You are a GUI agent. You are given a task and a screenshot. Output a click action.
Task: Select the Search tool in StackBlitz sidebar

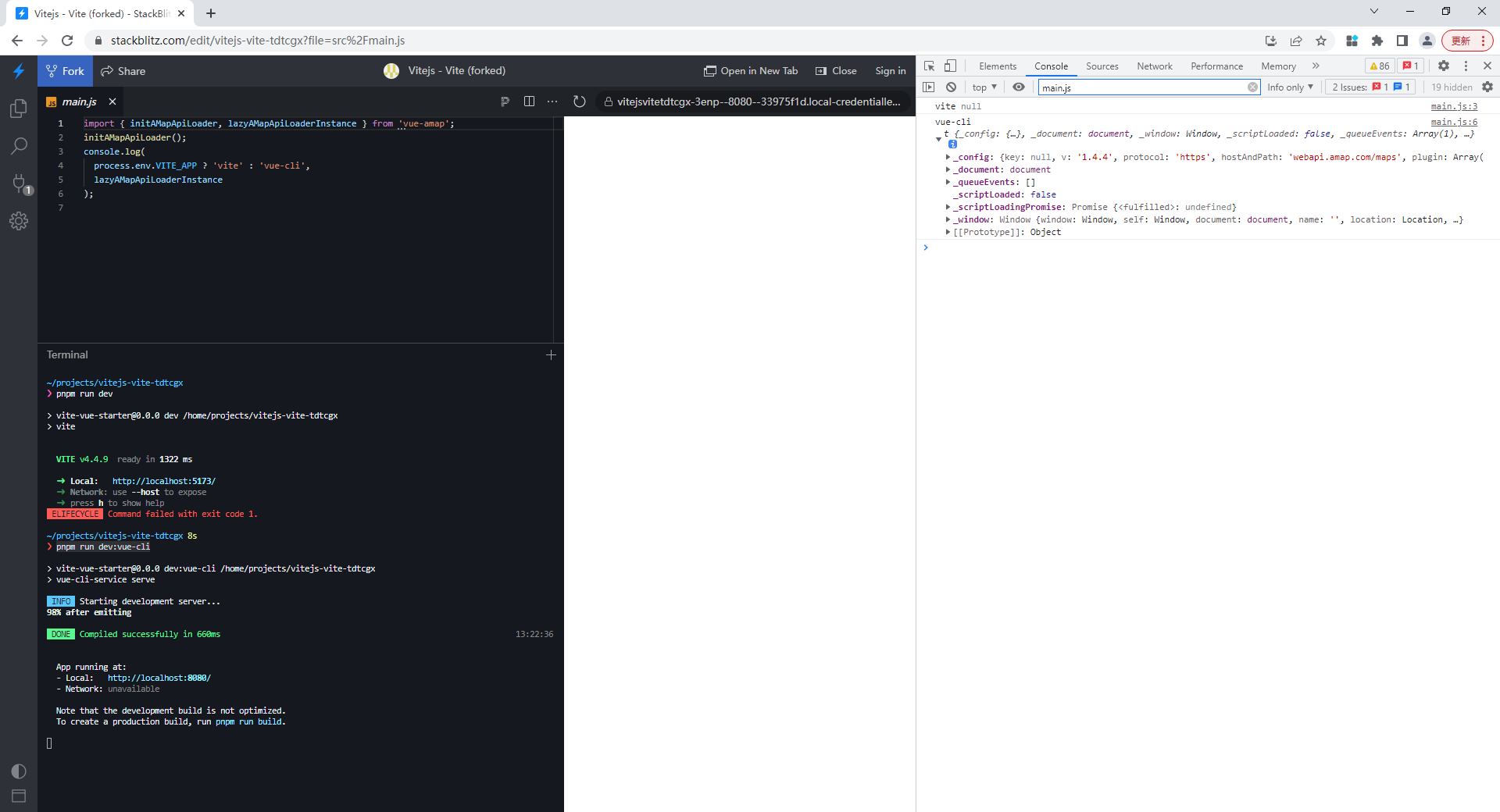(x=19, y=146)
